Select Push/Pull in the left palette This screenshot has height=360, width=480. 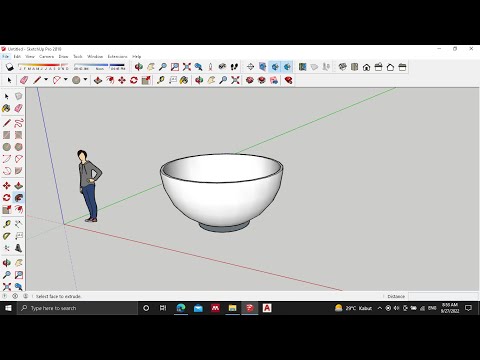click(x=18, y=186)
